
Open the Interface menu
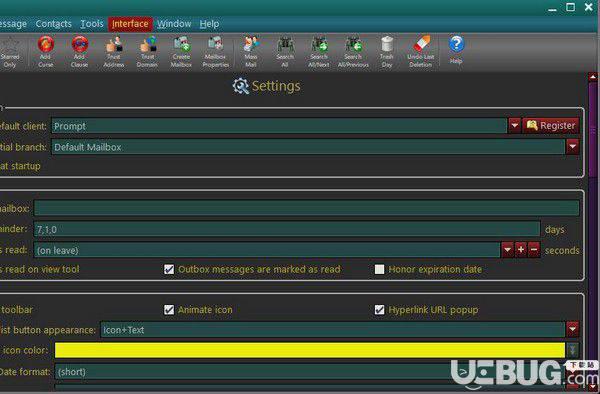[x=130, y=24]
